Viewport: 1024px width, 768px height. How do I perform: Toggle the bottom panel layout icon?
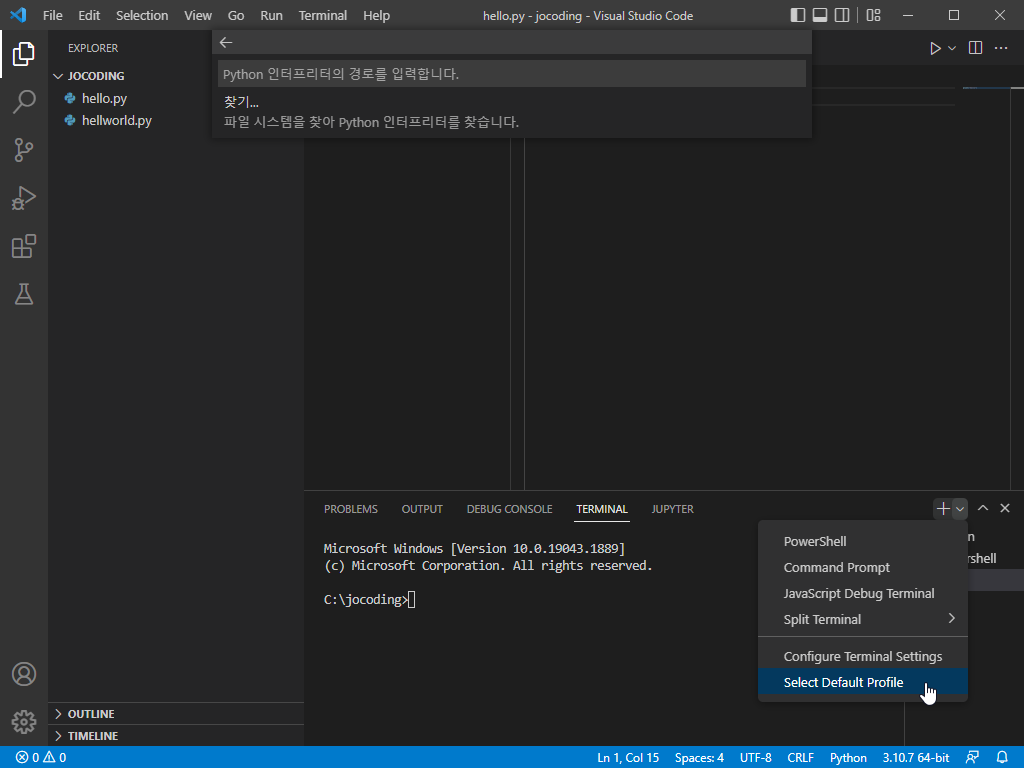[820, 15]
